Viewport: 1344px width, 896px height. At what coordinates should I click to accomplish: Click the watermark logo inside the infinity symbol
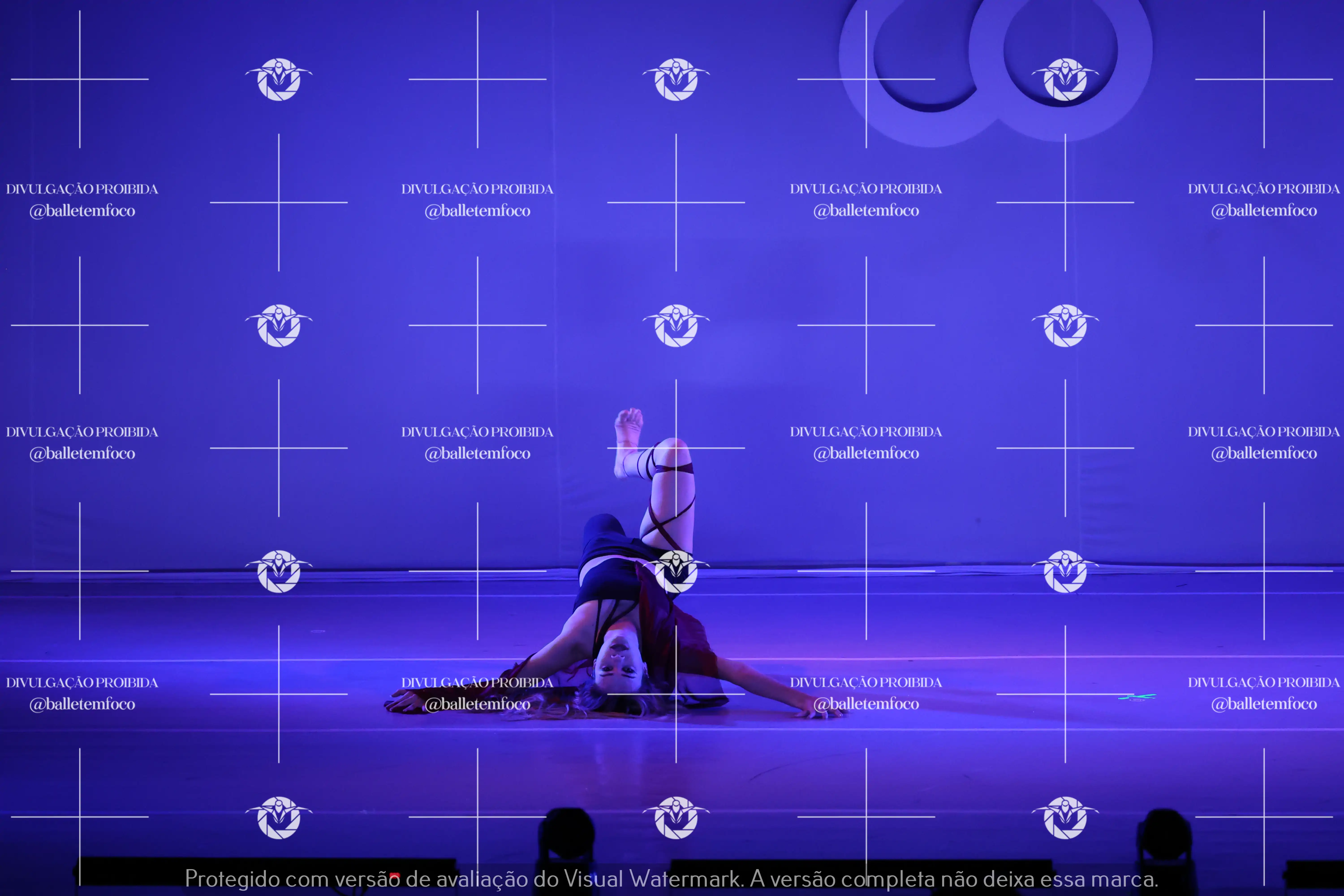(x=1065, y=80)
